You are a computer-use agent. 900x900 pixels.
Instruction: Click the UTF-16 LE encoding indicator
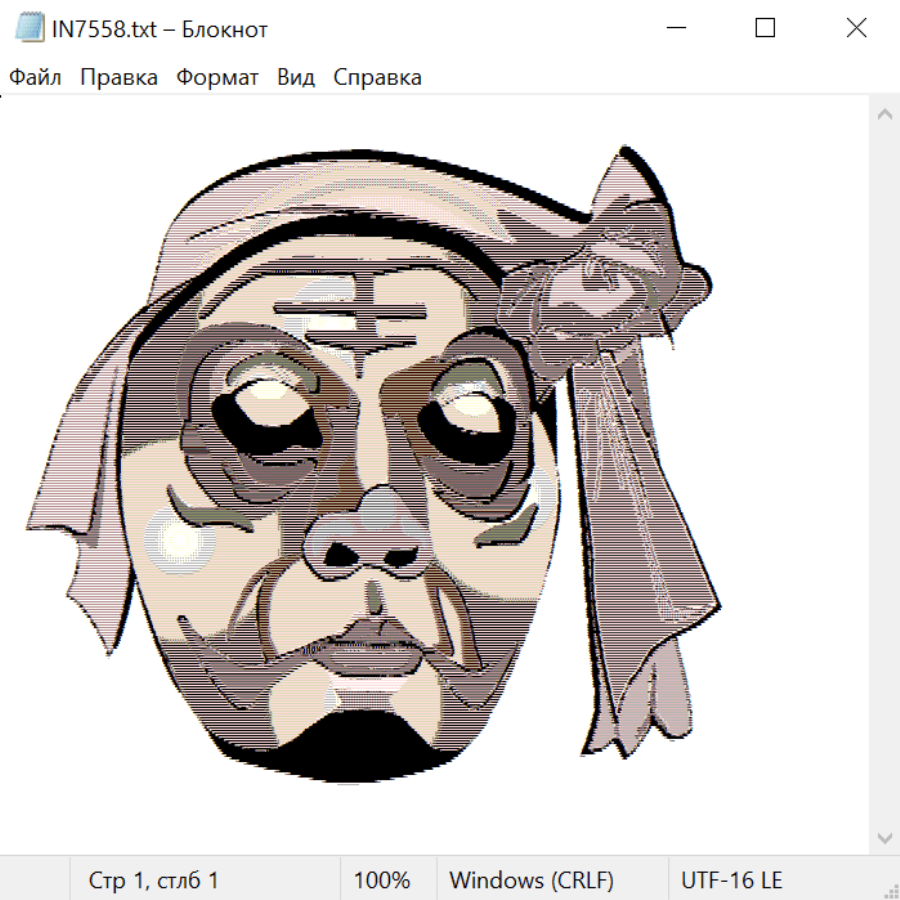[731, 881]
